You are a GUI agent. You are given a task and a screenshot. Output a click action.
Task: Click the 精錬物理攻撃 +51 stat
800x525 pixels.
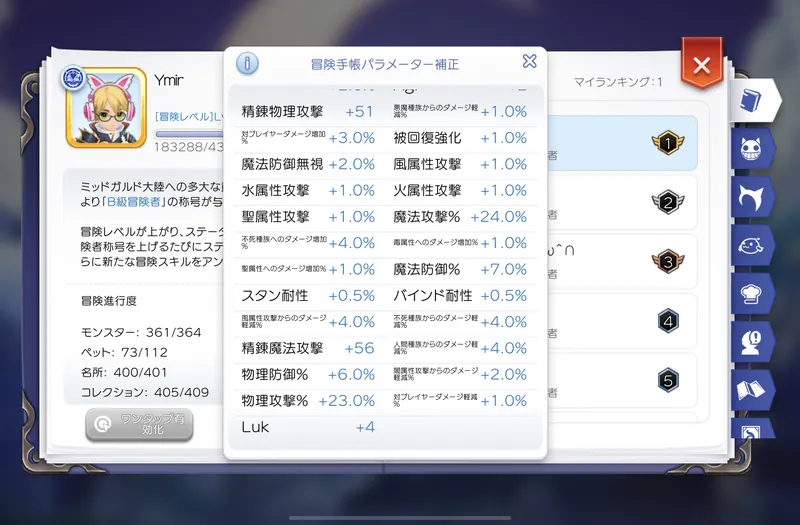click(308, 112)
